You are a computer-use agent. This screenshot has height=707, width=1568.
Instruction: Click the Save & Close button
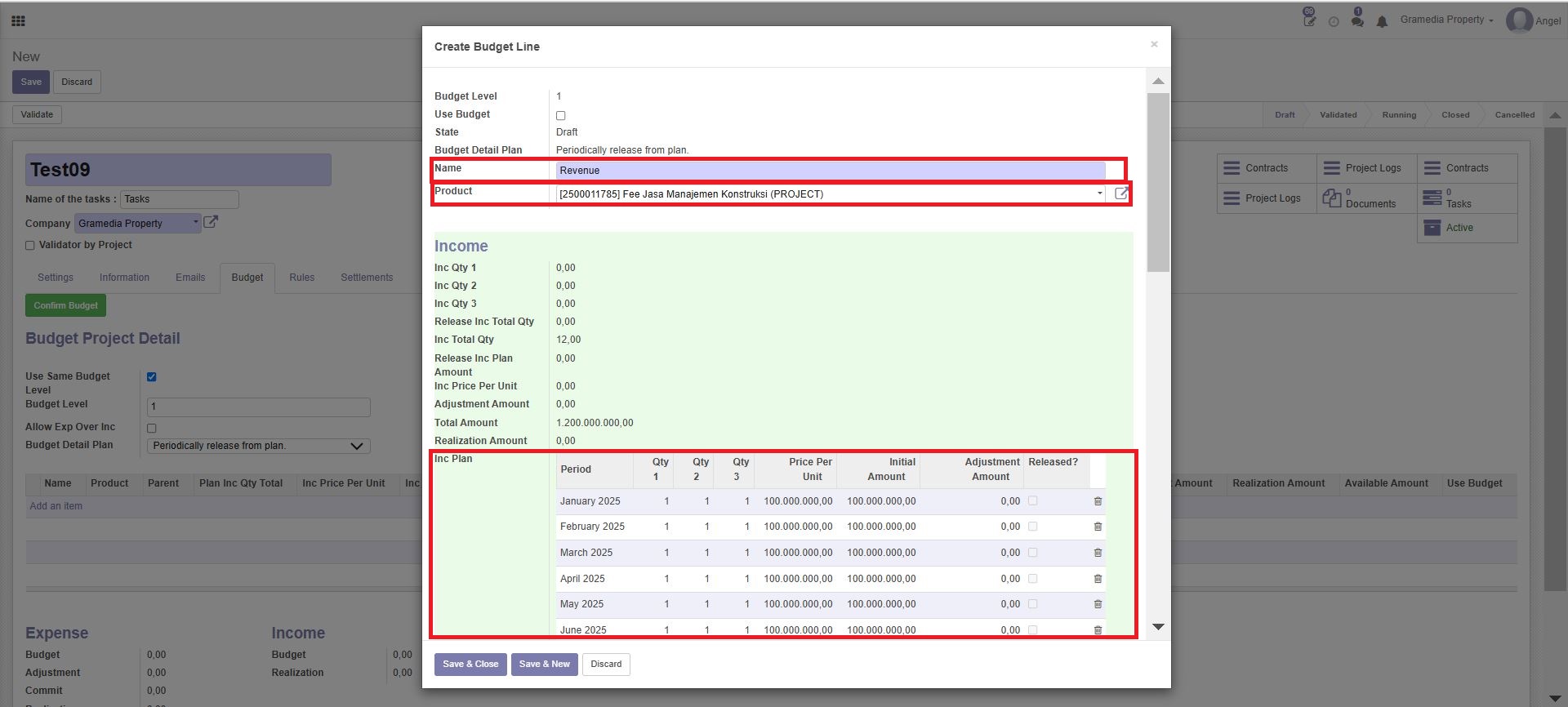tap(470, 665)
